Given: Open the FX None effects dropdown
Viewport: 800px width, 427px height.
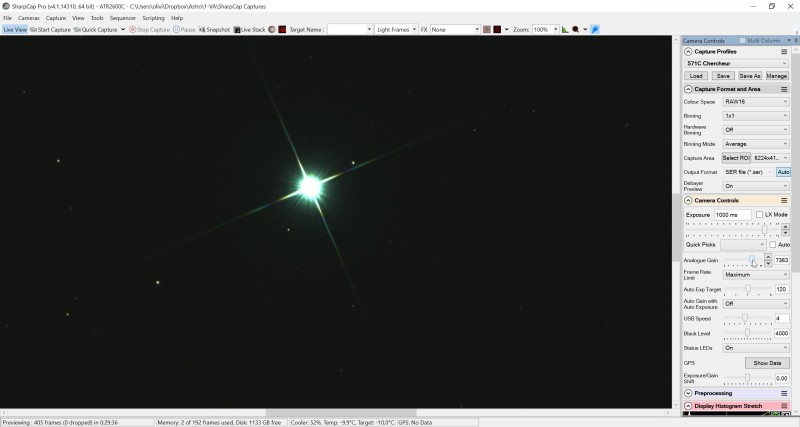Looking at the screenshot, I should [x=455, y=30].
